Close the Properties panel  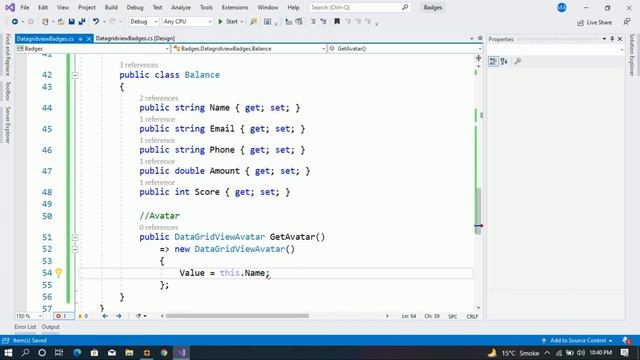(620, 39)
